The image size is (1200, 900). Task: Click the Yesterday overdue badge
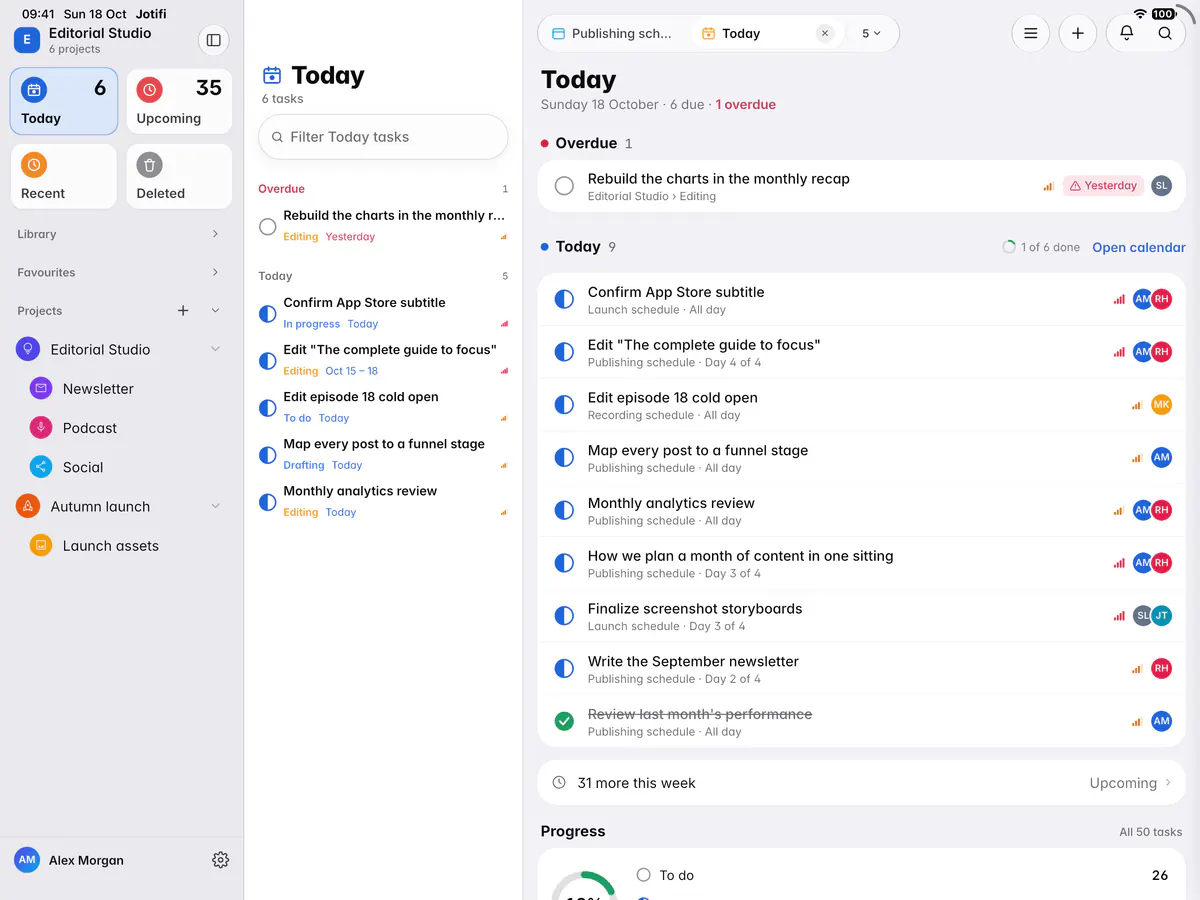1103,185
